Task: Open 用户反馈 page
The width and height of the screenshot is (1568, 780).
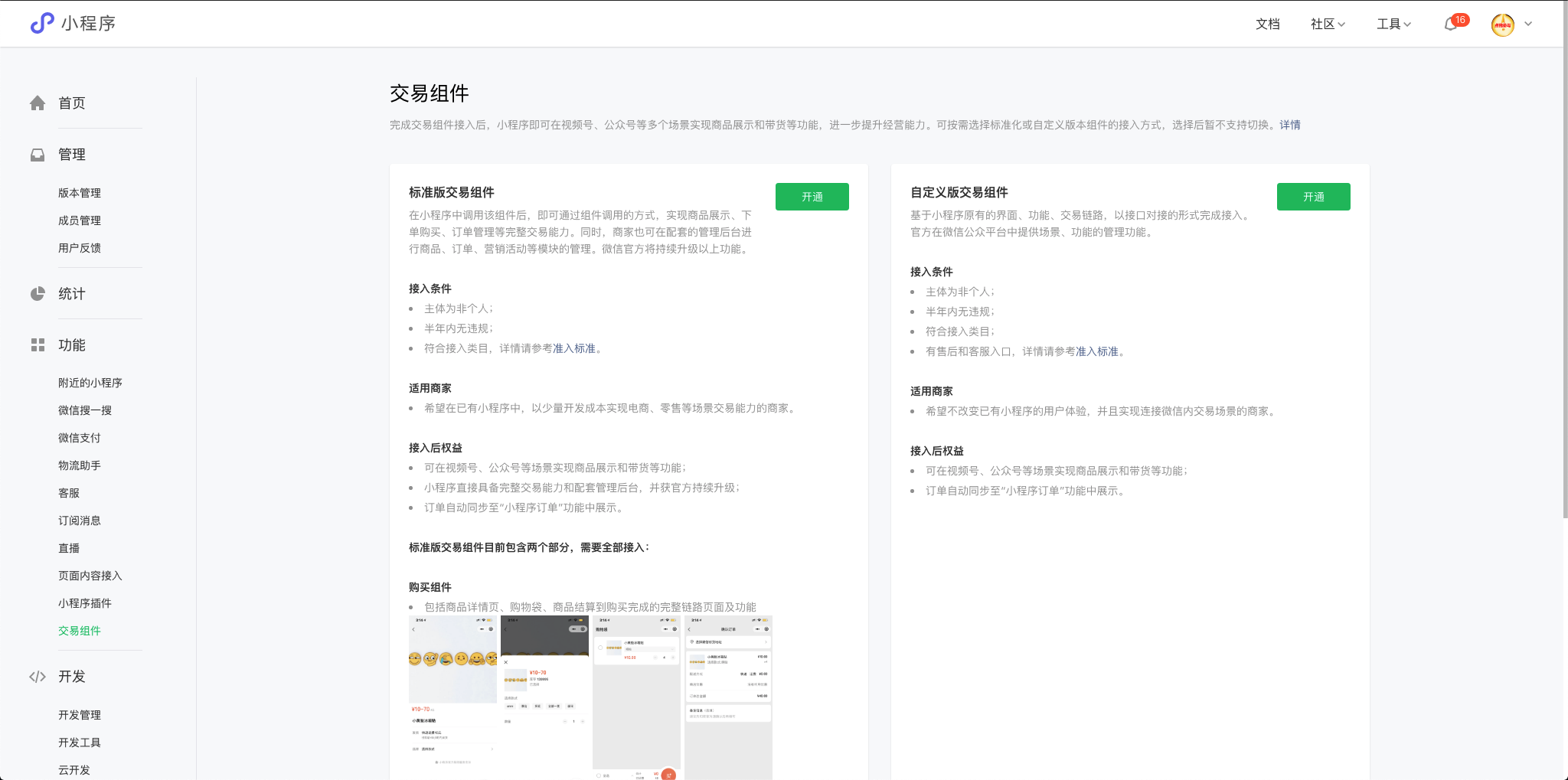Action: click(x=80, y=248)
